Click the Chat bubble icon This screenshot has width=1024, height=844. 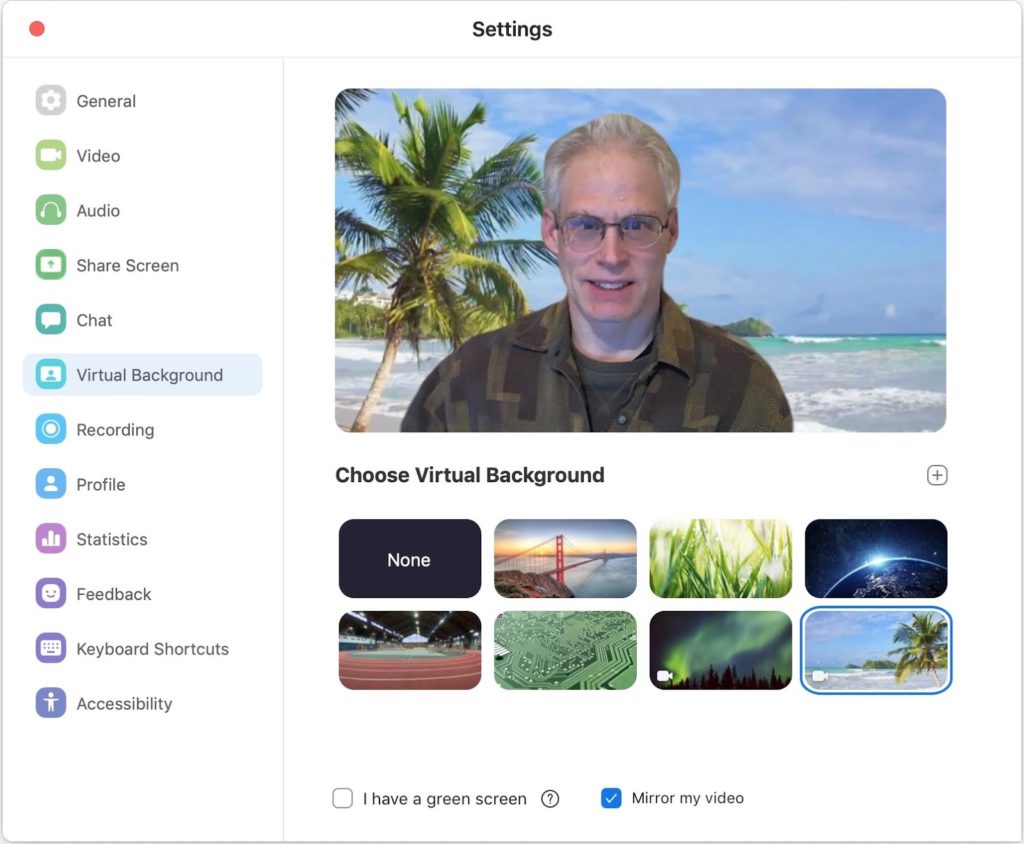coord(50,320)
